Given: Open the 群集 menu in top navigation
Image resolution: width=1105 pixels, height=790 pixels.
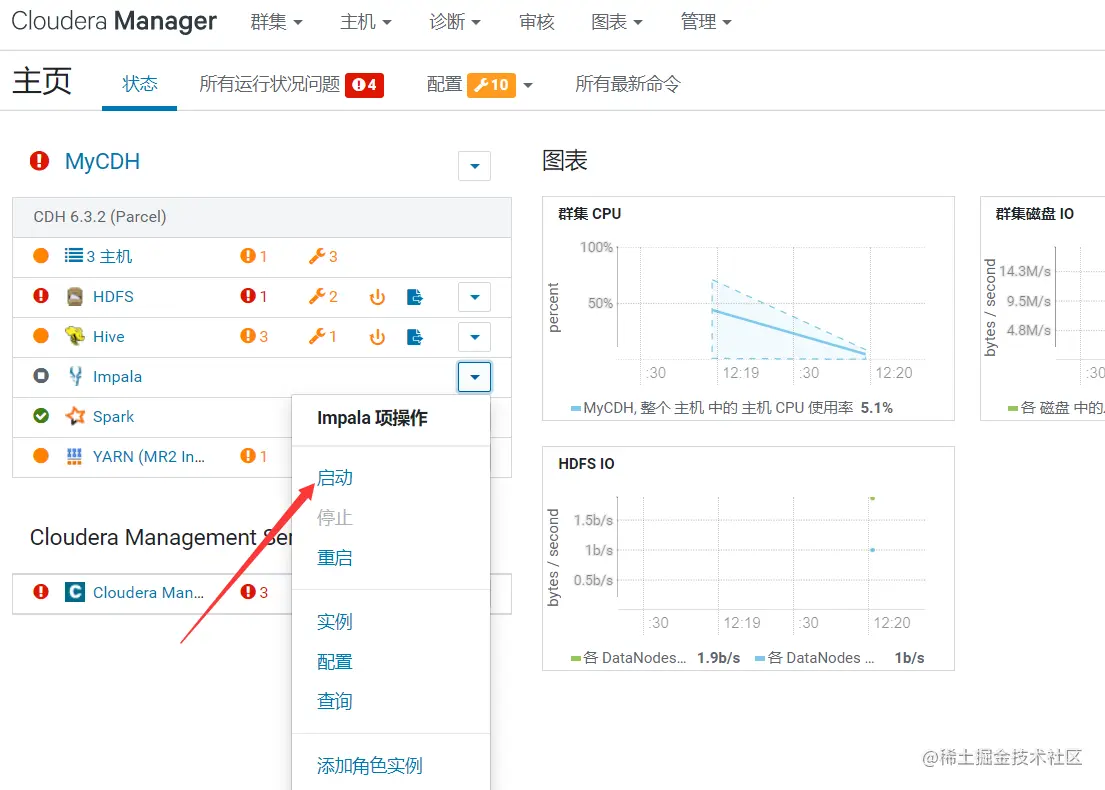Looking at the screenshot, I should click(276, 22).
